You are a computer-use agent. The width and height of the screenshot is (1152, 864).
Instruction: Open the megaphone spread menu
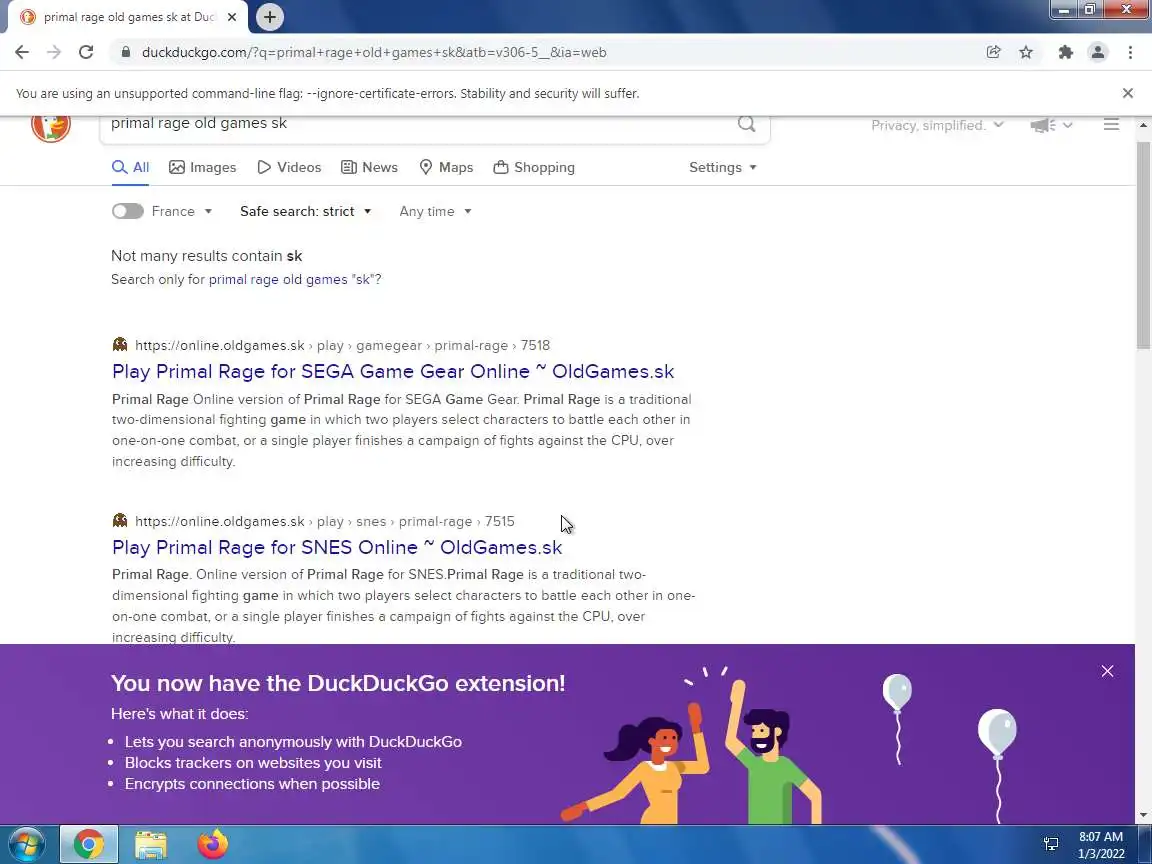(1051, 126)
